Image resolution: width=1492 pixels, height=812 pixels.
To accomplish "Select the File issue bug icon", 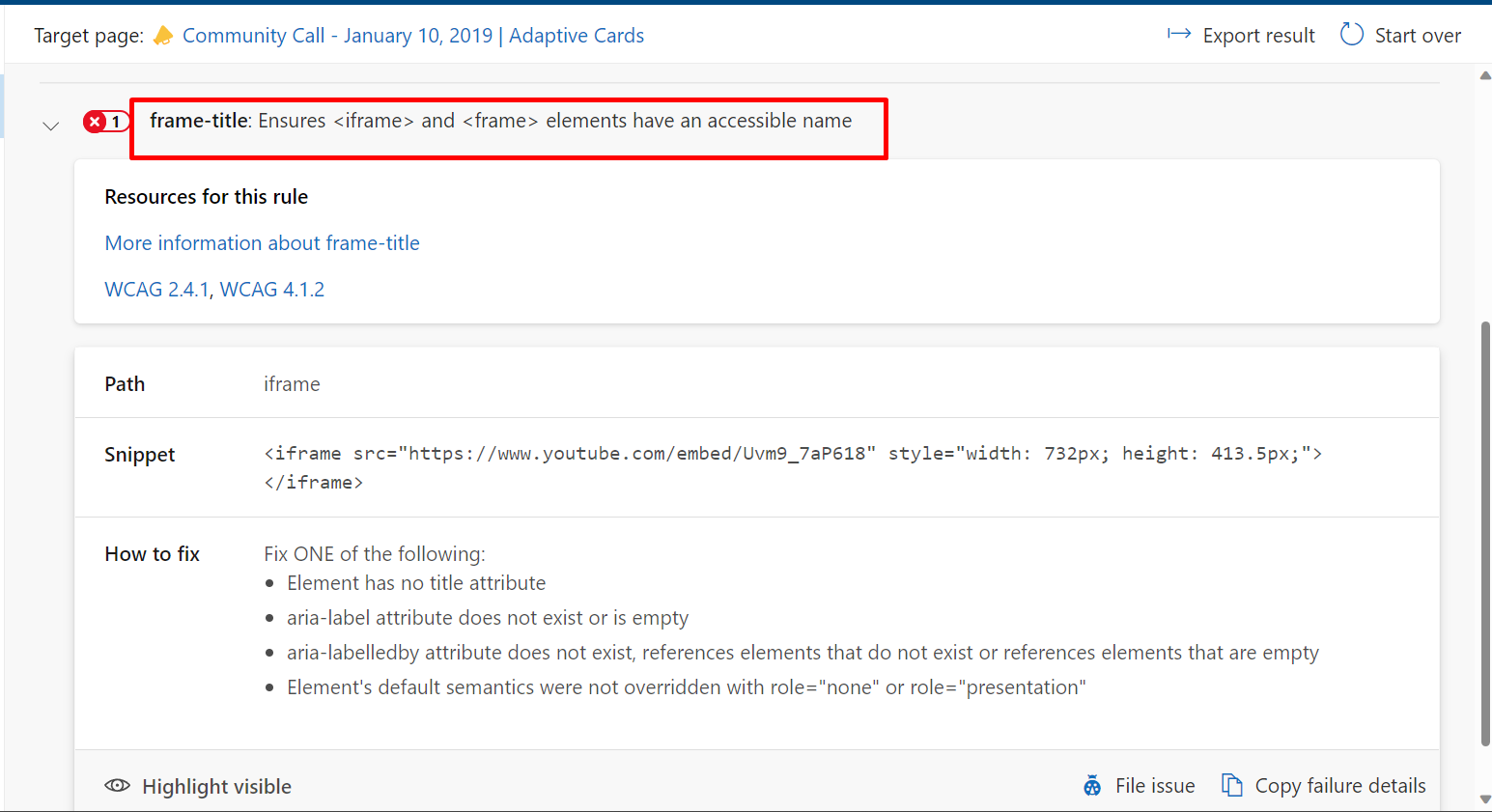I will tap(1091, 785).
